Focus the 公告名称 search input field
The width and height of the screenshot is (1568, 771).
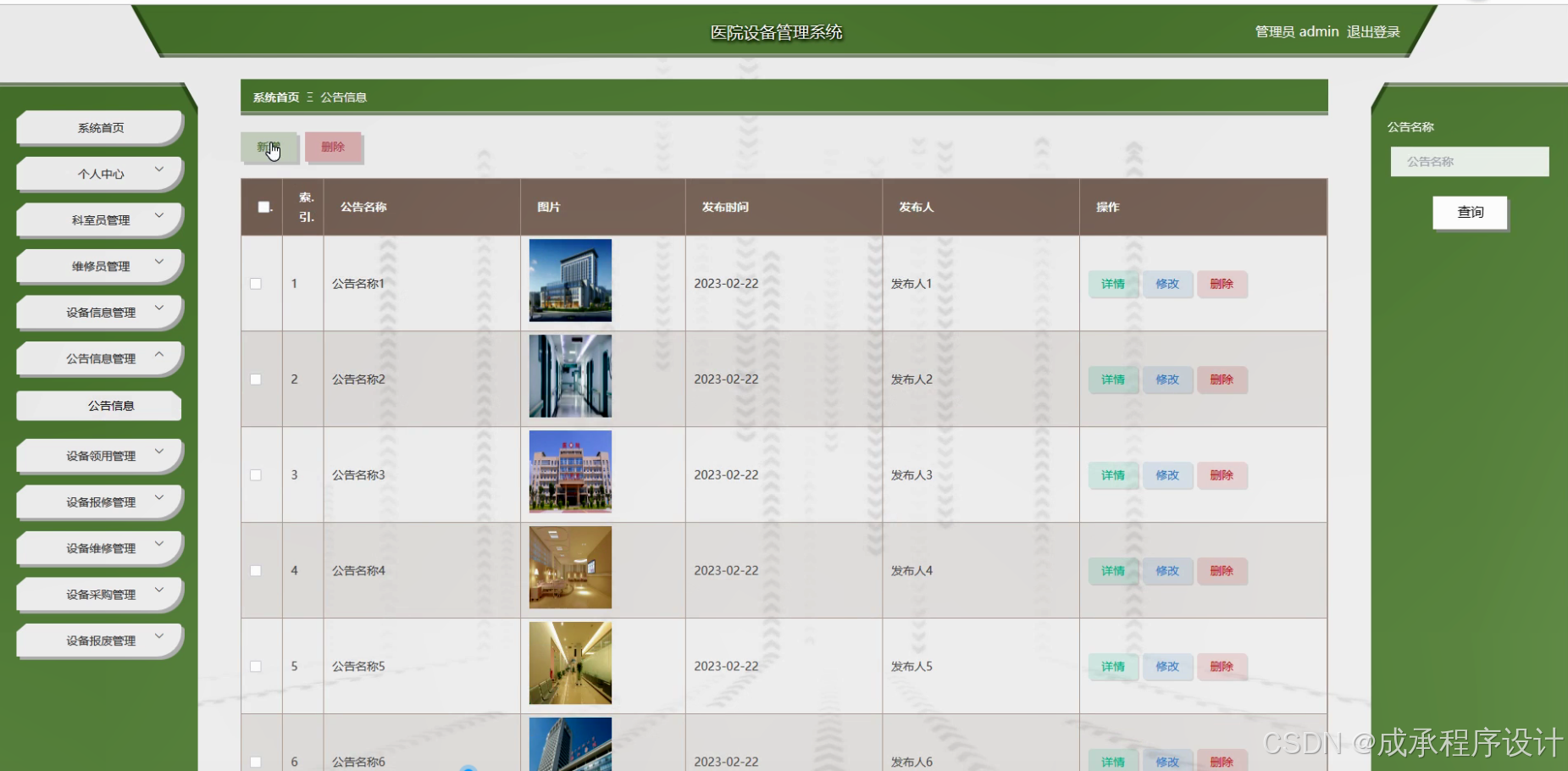point(1470,161)
